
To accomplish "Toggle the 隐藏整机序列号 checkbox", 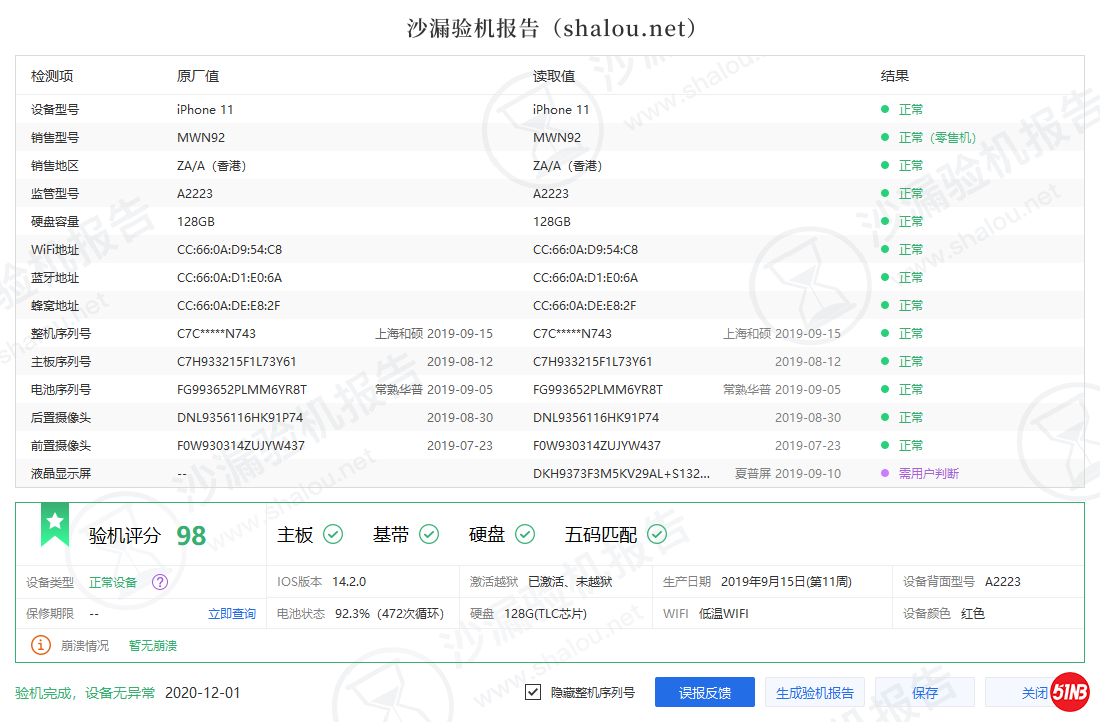I will (x=533, y=692).
